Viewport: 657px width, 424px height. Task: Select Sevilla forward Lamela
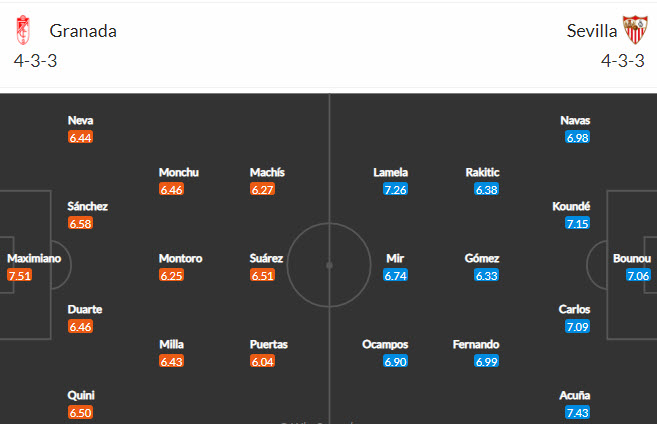click(391, 172)
